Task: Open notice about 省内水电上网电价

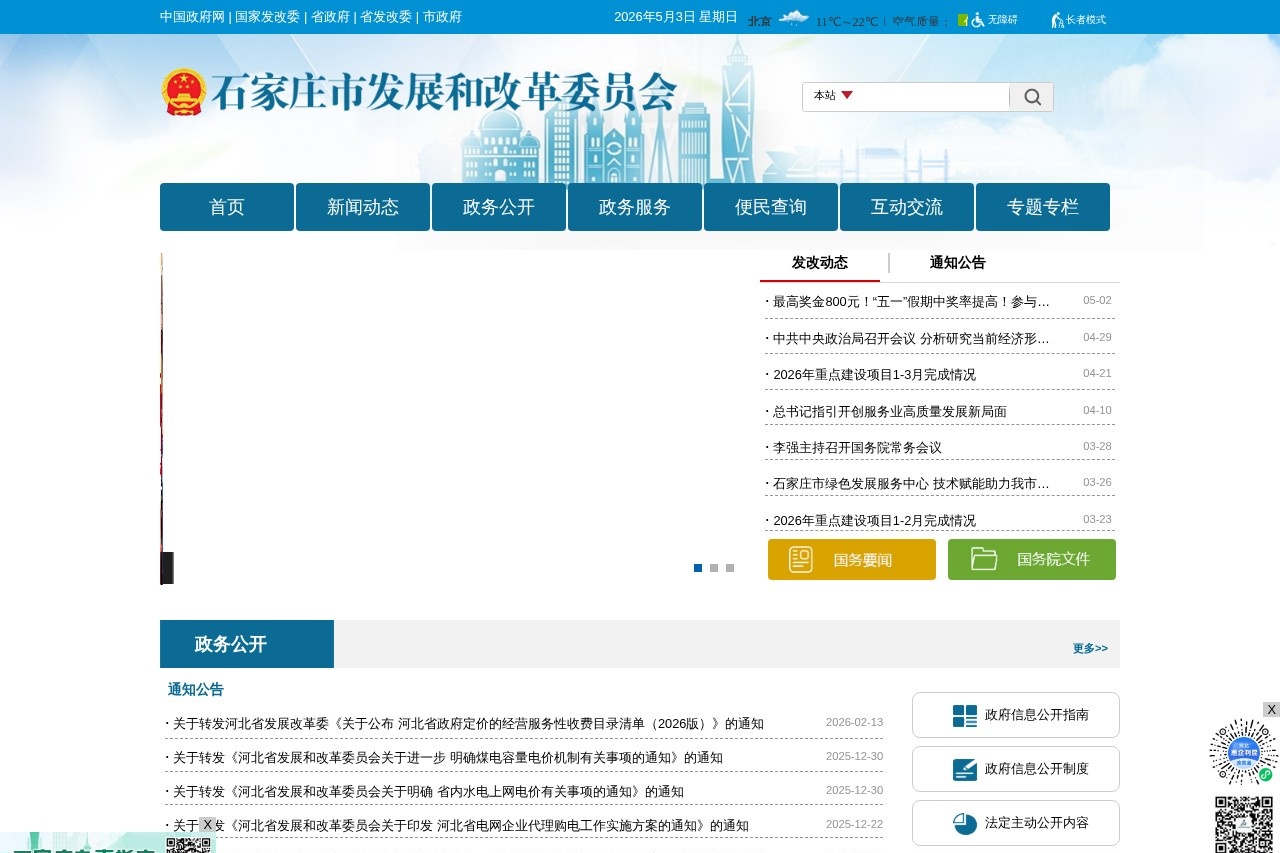Action: [428, 791]
